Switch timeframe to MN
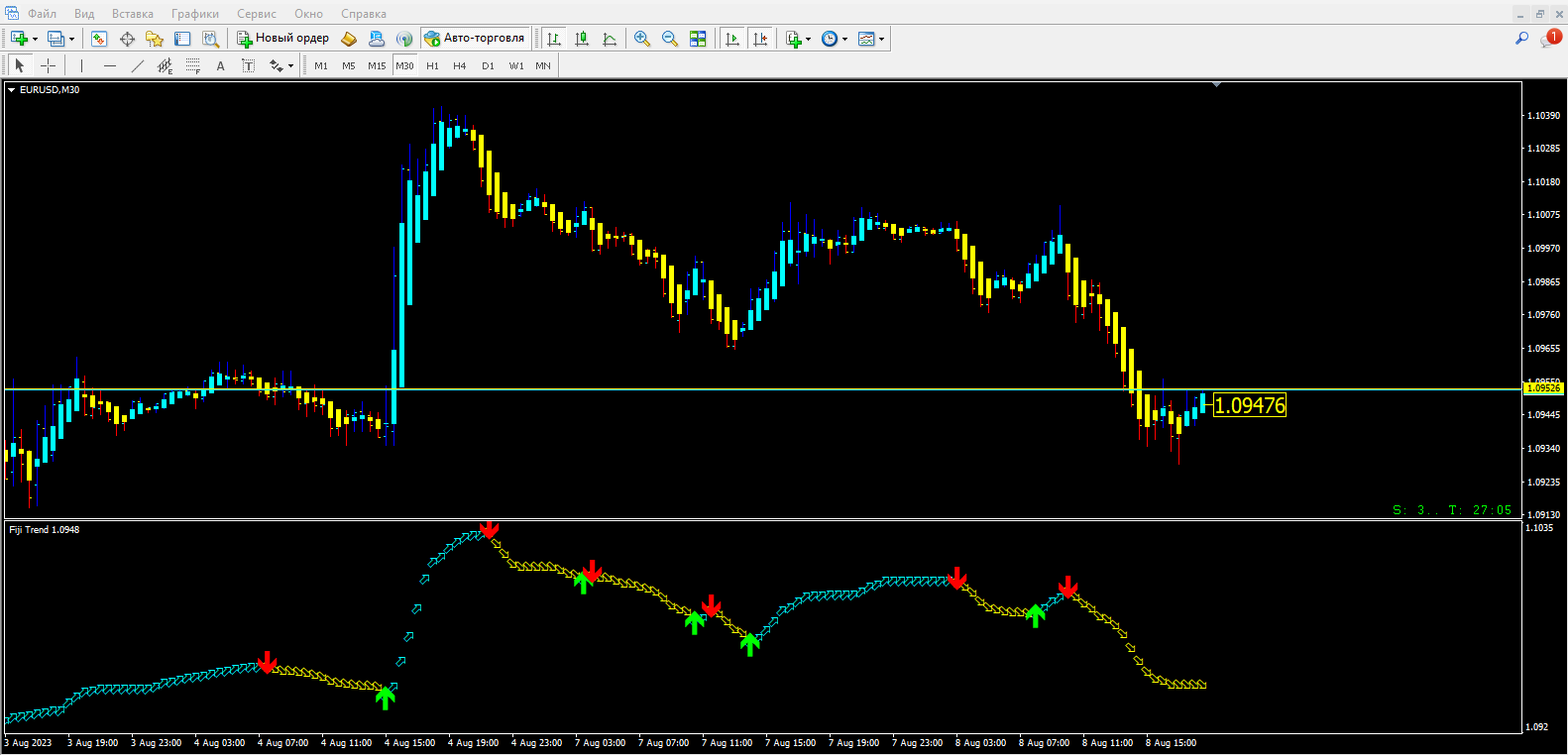 pyautogui.click(x=543, y=65)
